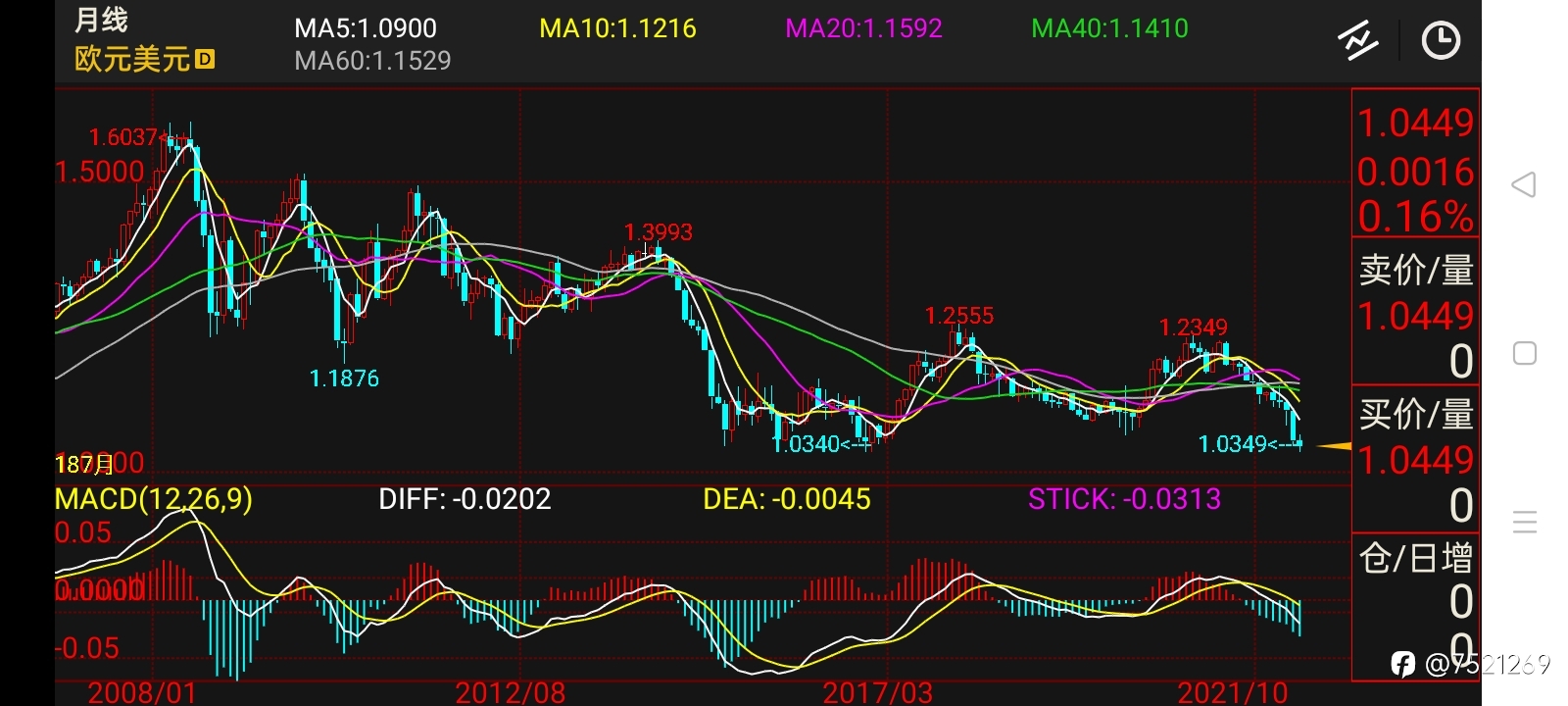Tap the yellow D badge beside 欧元美元
This screenshot has width=1568, height=706.
pyautogui.click(x=205, y=59)
